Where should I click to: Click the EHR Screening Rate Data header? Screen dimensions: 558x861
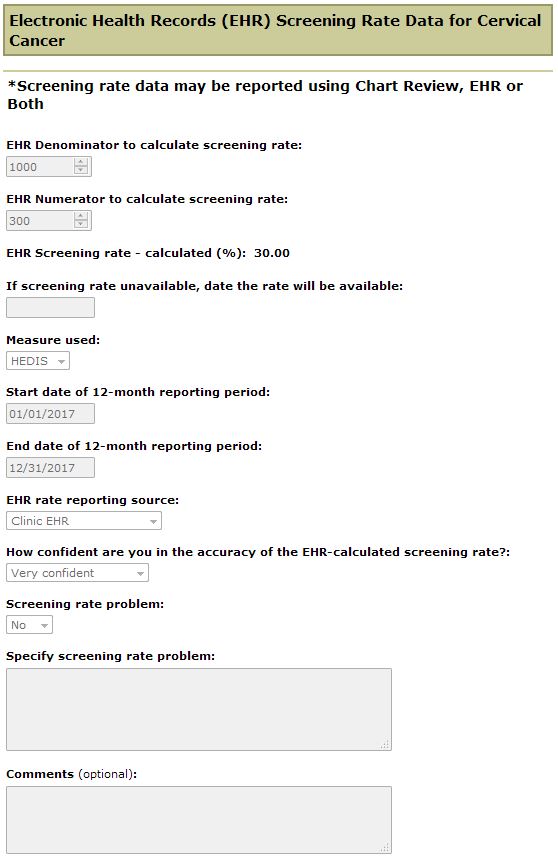click(278, 30)
